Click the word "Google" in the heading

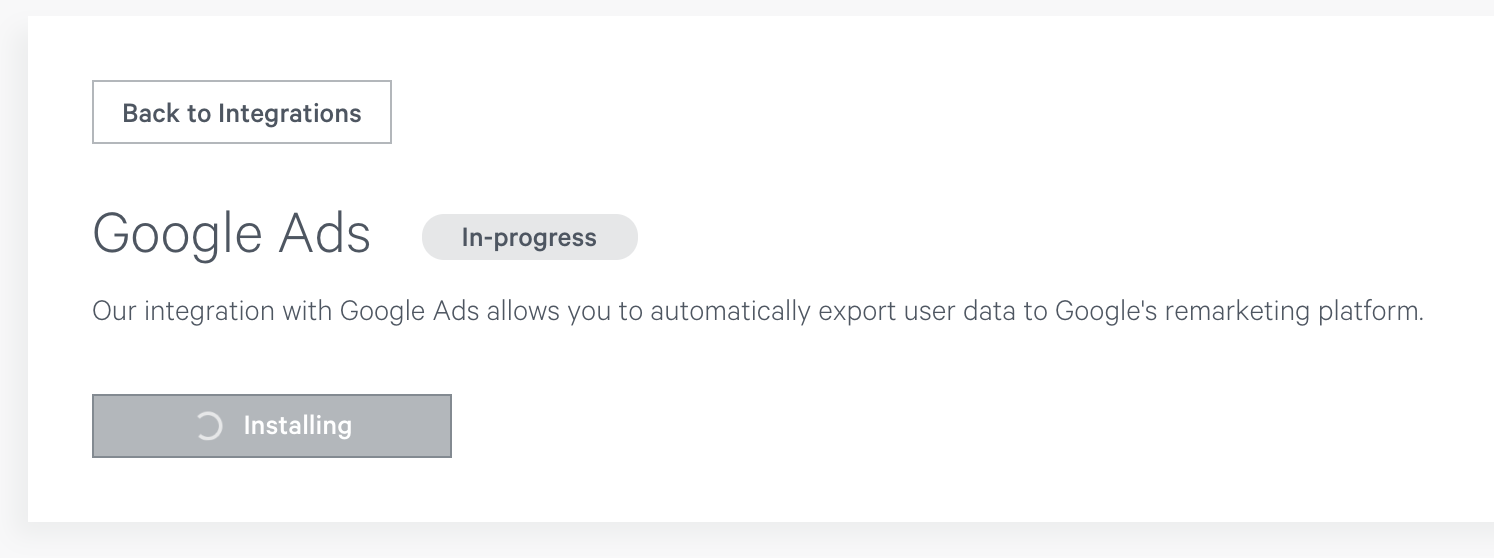[x=177, y=236]
